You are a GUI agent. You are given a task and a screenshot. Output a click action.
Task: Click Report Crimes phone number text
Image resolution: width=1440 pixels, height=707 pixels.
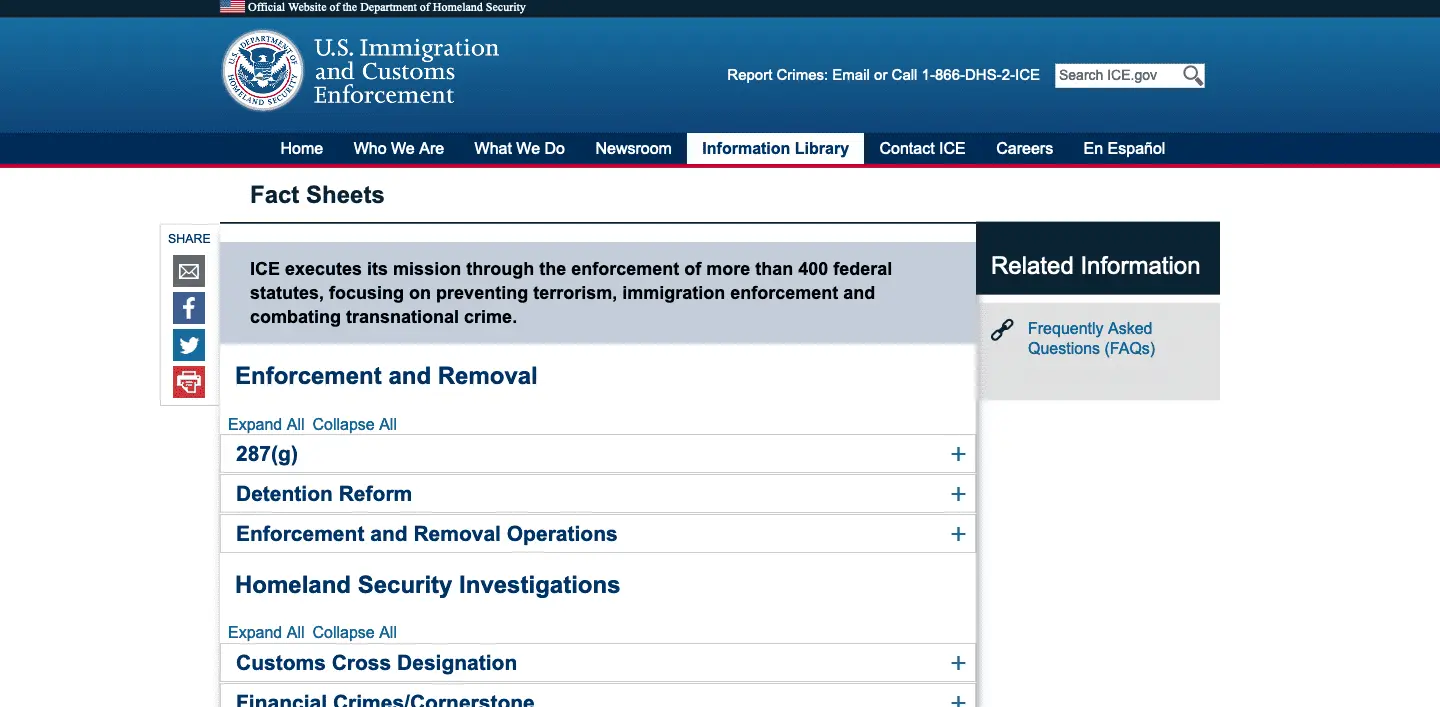[981, 75]
